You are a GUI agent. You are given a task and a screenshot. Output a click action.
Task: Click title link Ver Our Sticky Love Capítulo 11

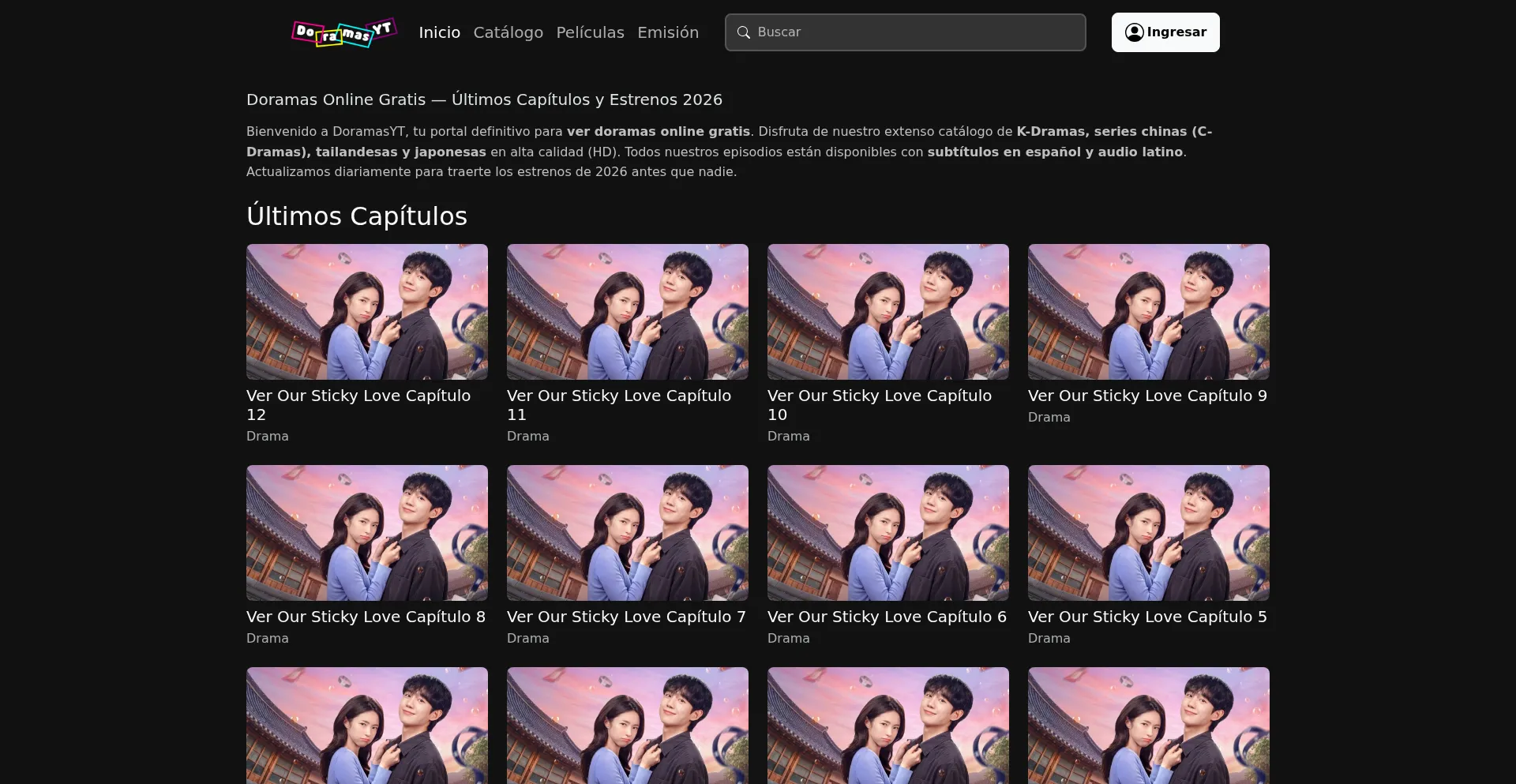pyautogui.click(x=619, y=405)
